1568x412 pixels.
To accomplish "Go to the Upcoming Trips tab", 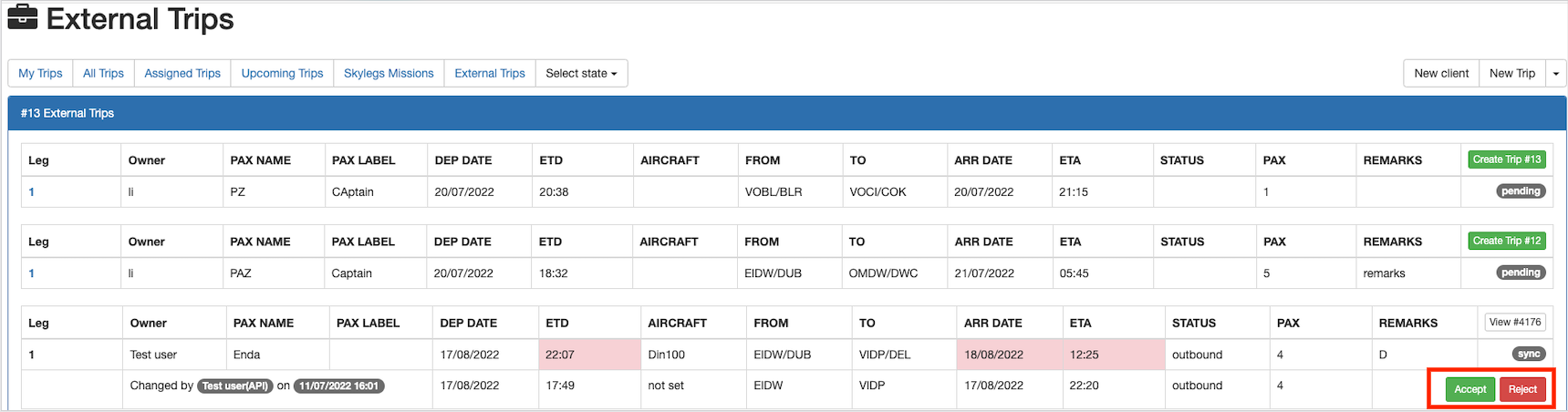I will 282,73.
